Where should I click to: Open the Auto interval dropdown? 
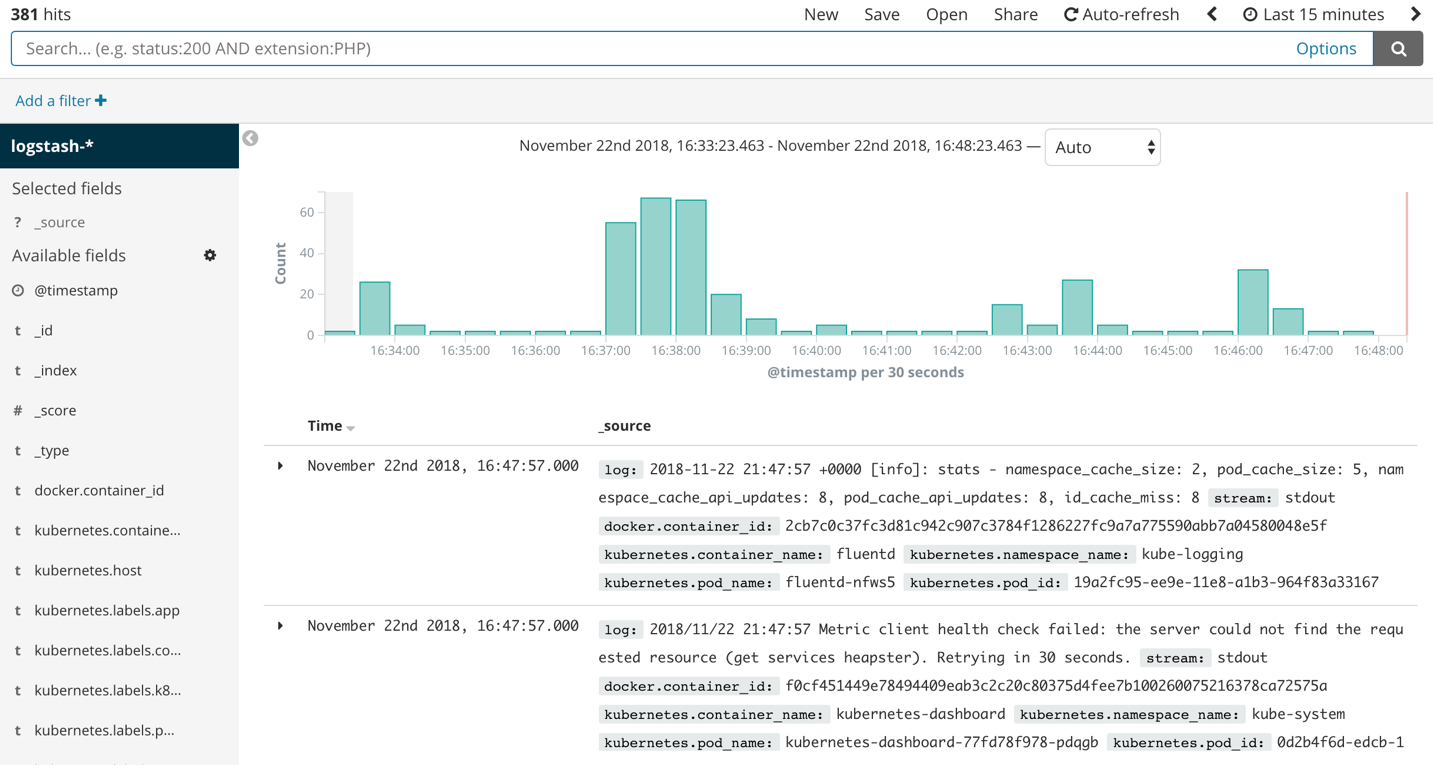point(1102,147)
